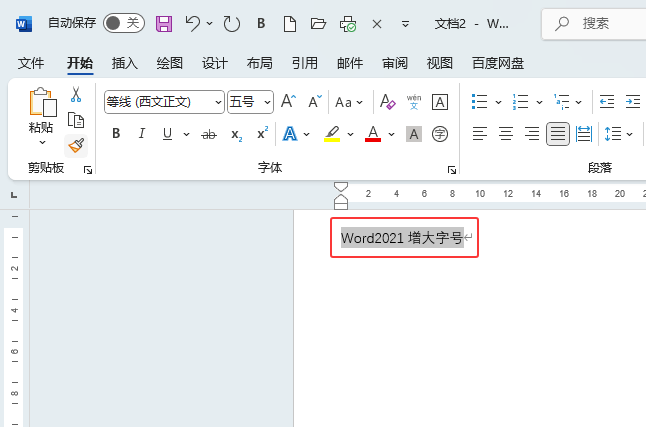This screenshot has width=646, height=427.
Task: Open the font size box 五号
Action: click(250, 102)
